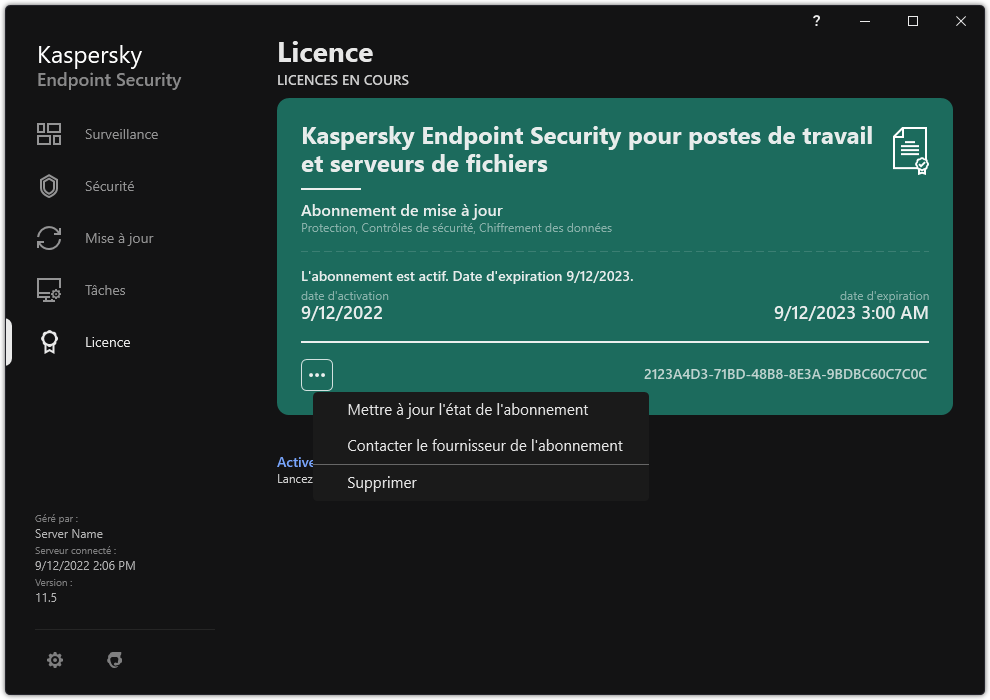Open the Tâches section icon
The height and width of the screenshot is (700, 990).
48,290
